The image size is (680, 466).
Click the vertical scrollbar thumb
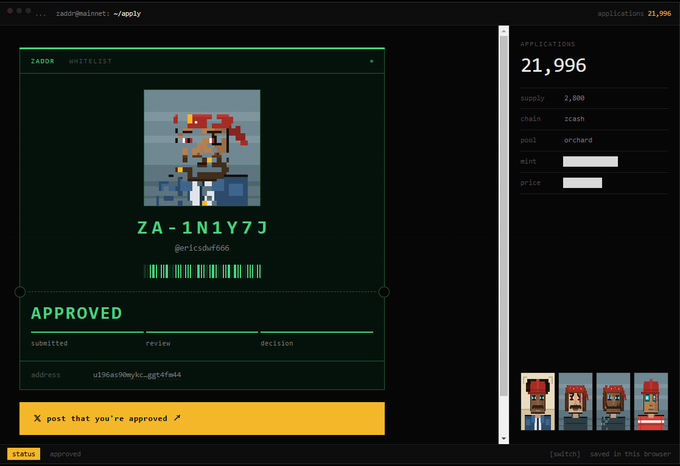[503, 215]
